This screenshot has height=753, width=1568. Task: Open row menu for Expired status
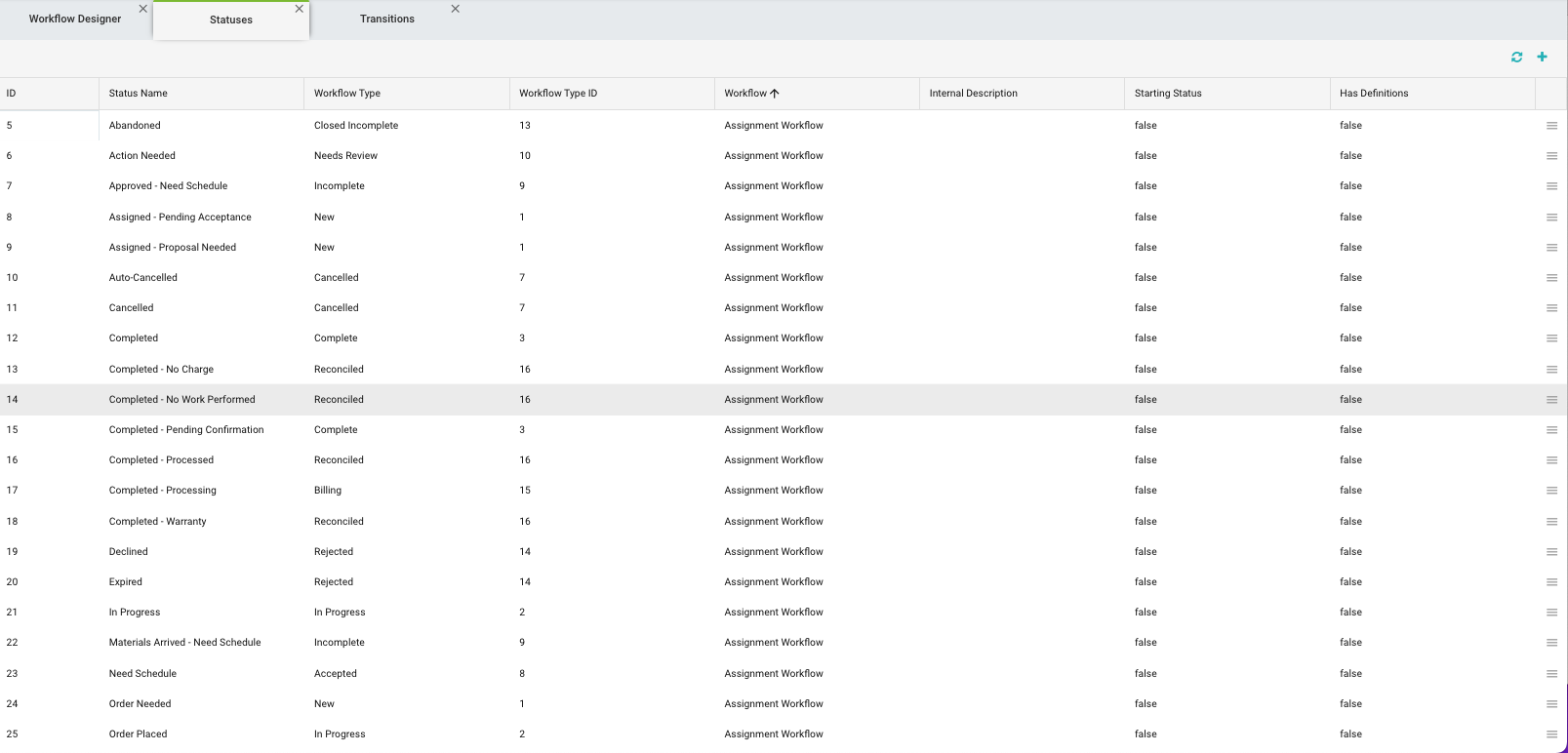(1551, 582)
